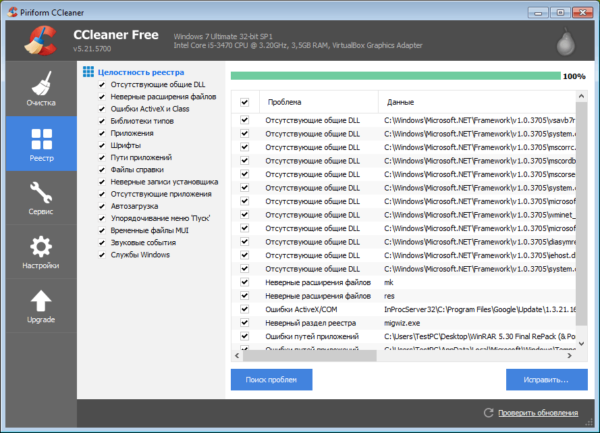
Task: Toggle Файлы справки checkbox
Action: tap(102, 170)
